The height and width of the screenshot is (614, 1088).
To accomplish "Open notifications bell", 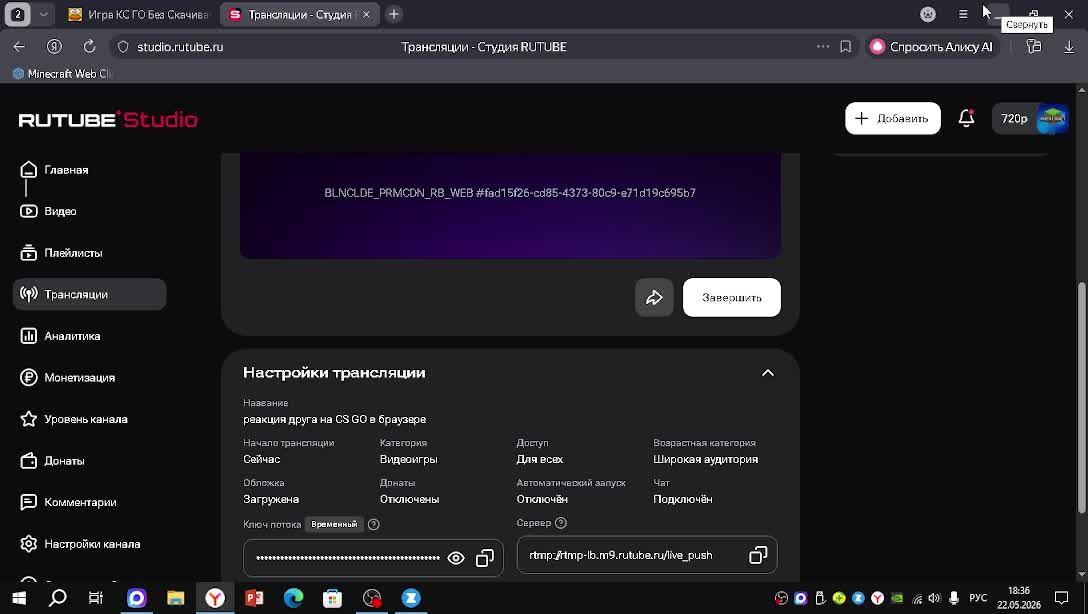I will 966,119.
